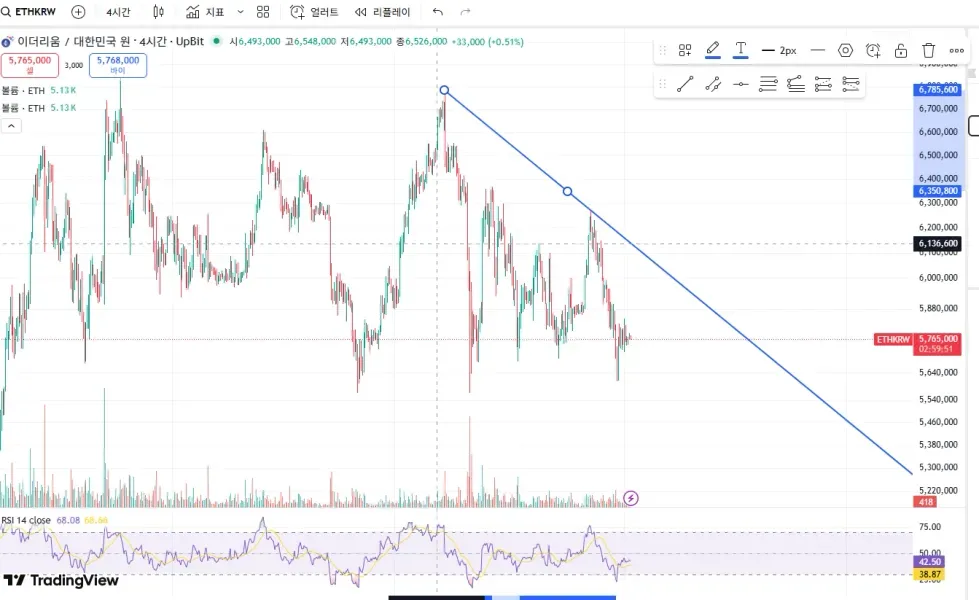Select the parallel channel drawing tool
Image resolution: width=979 pixels, height=600 pixels.
[713, 84]
